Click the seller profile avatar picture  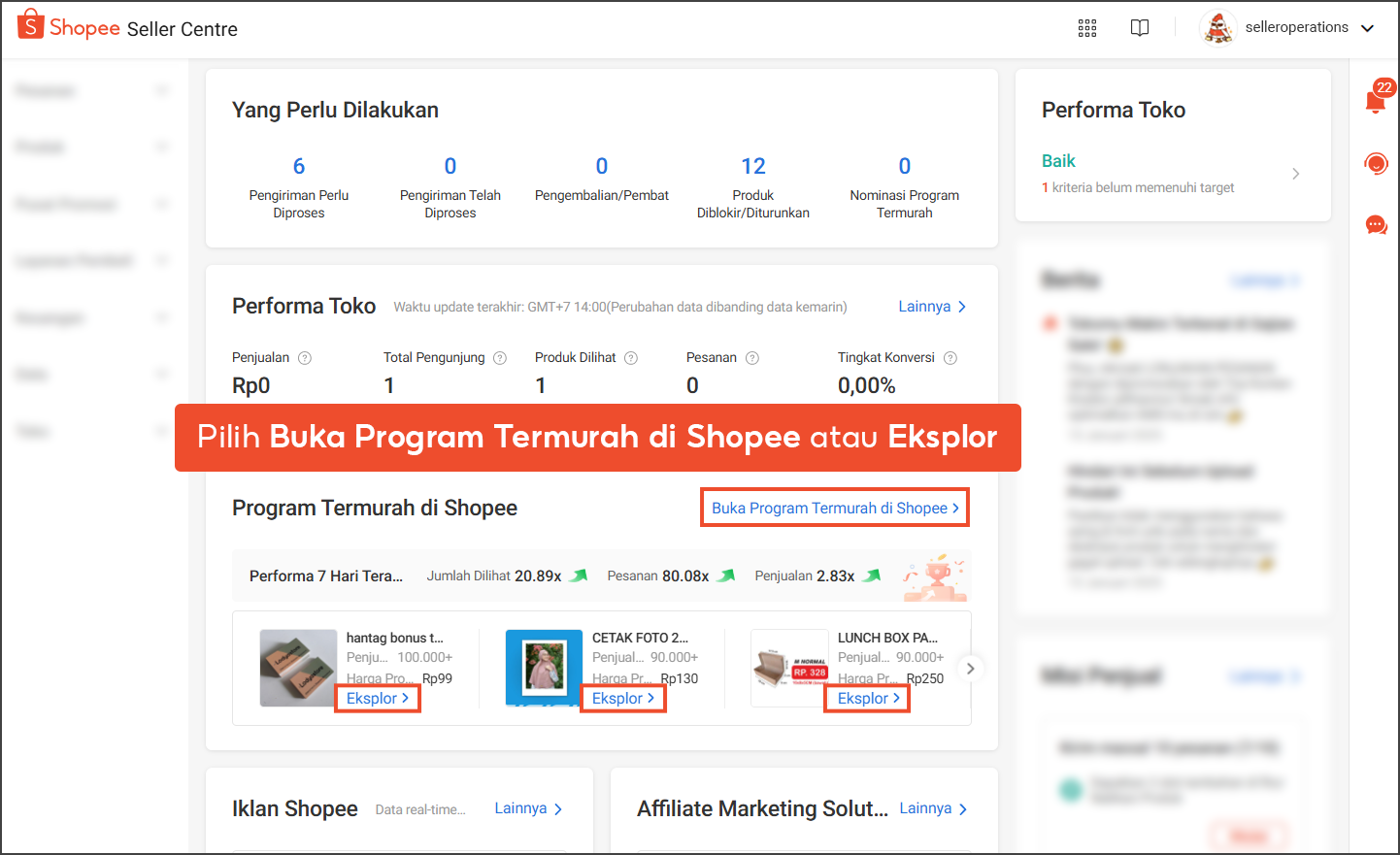[1217, 27]
